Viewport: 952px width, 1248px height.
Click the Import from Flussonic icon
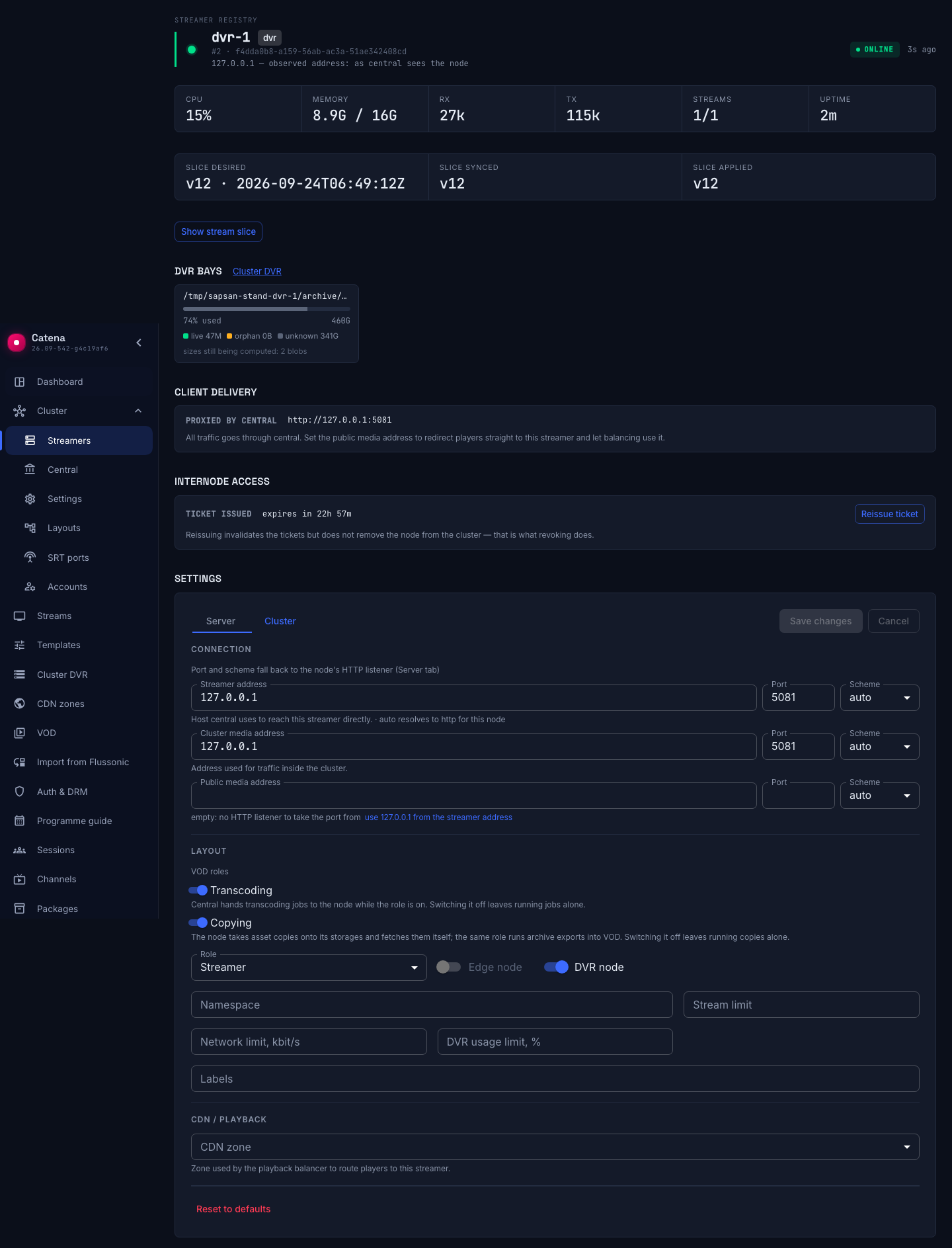(20, 762)
